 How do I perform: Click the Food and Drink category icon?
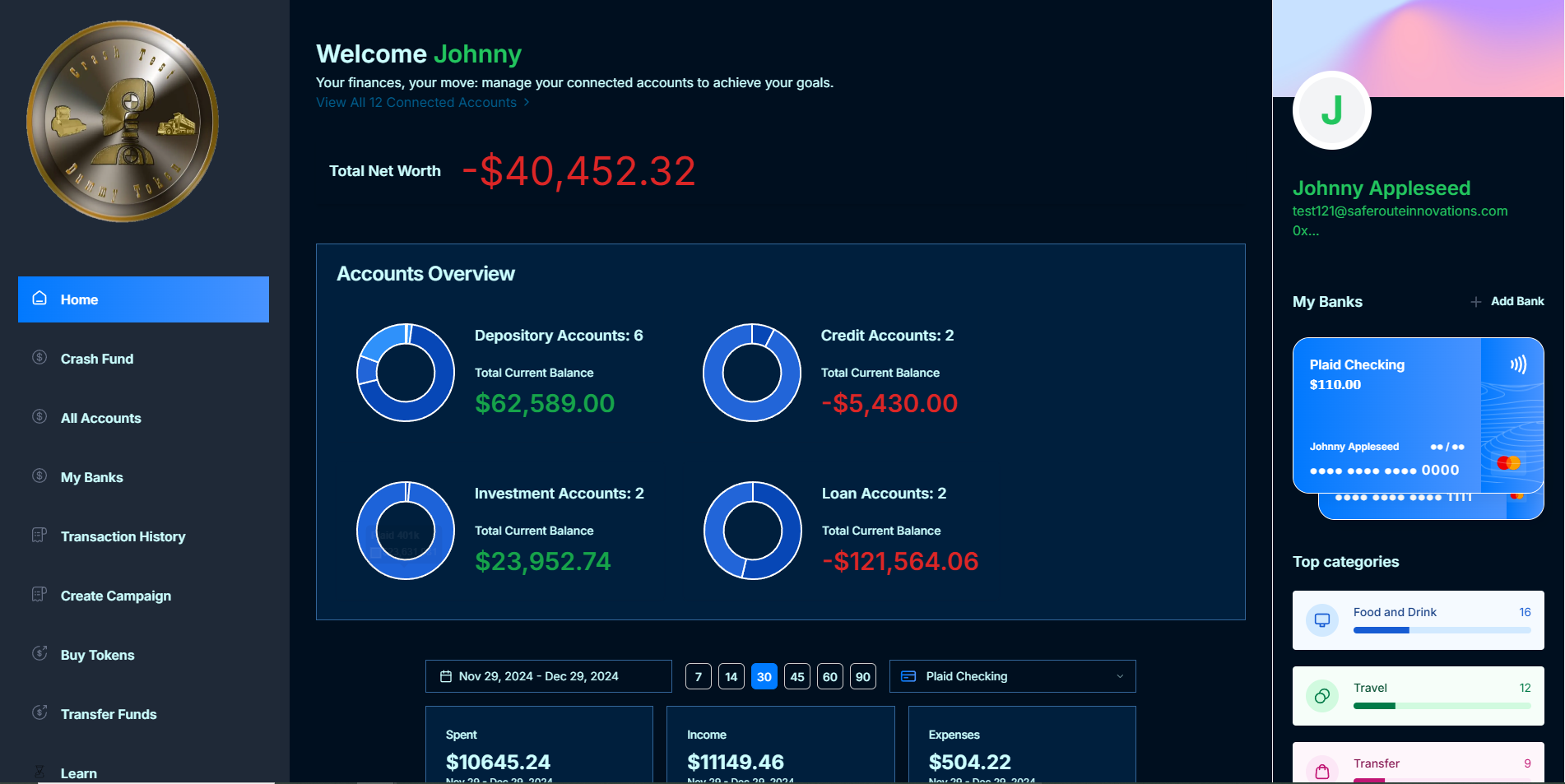point(1321,620)
